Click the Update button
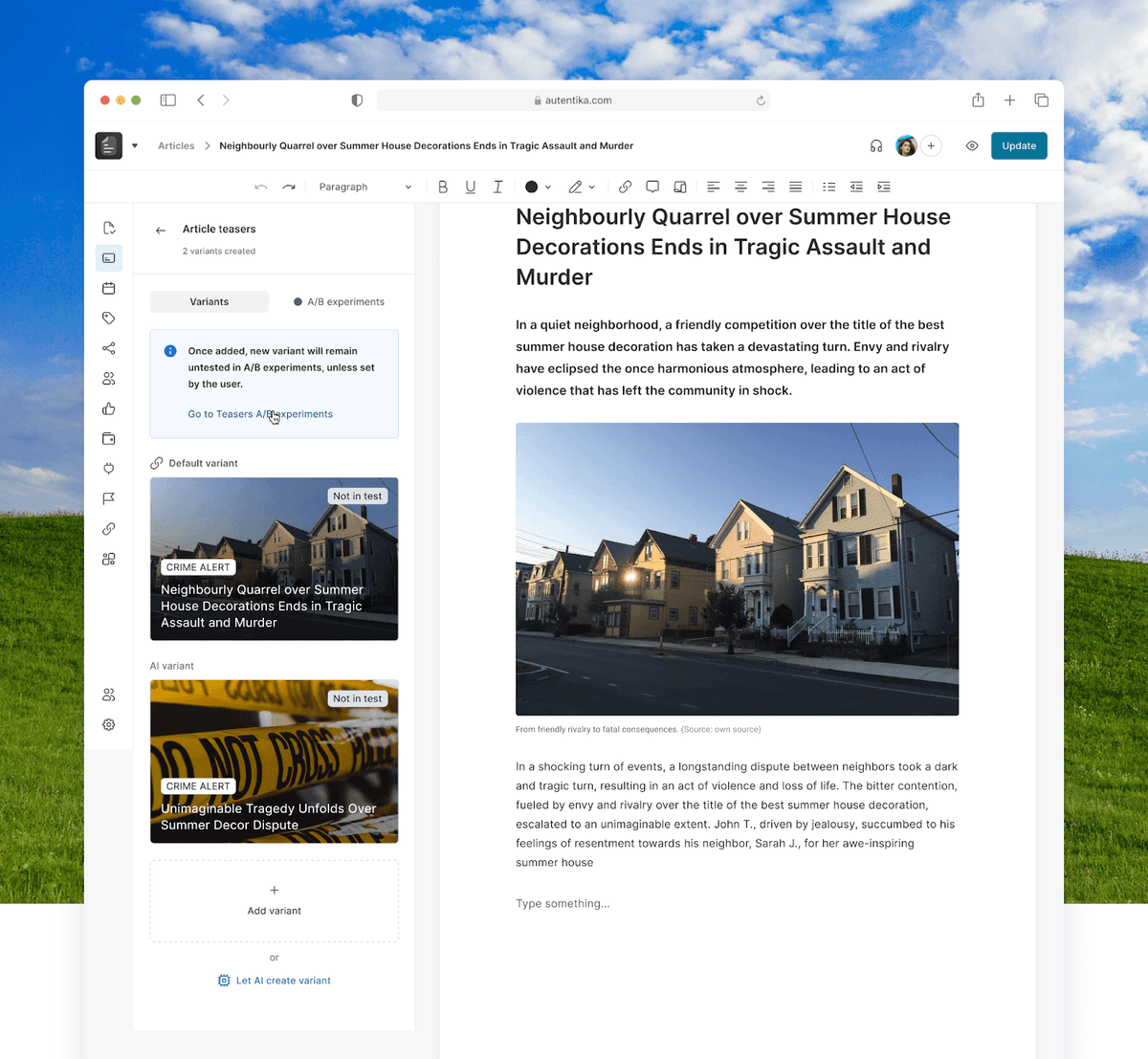 click(1019, 145)
